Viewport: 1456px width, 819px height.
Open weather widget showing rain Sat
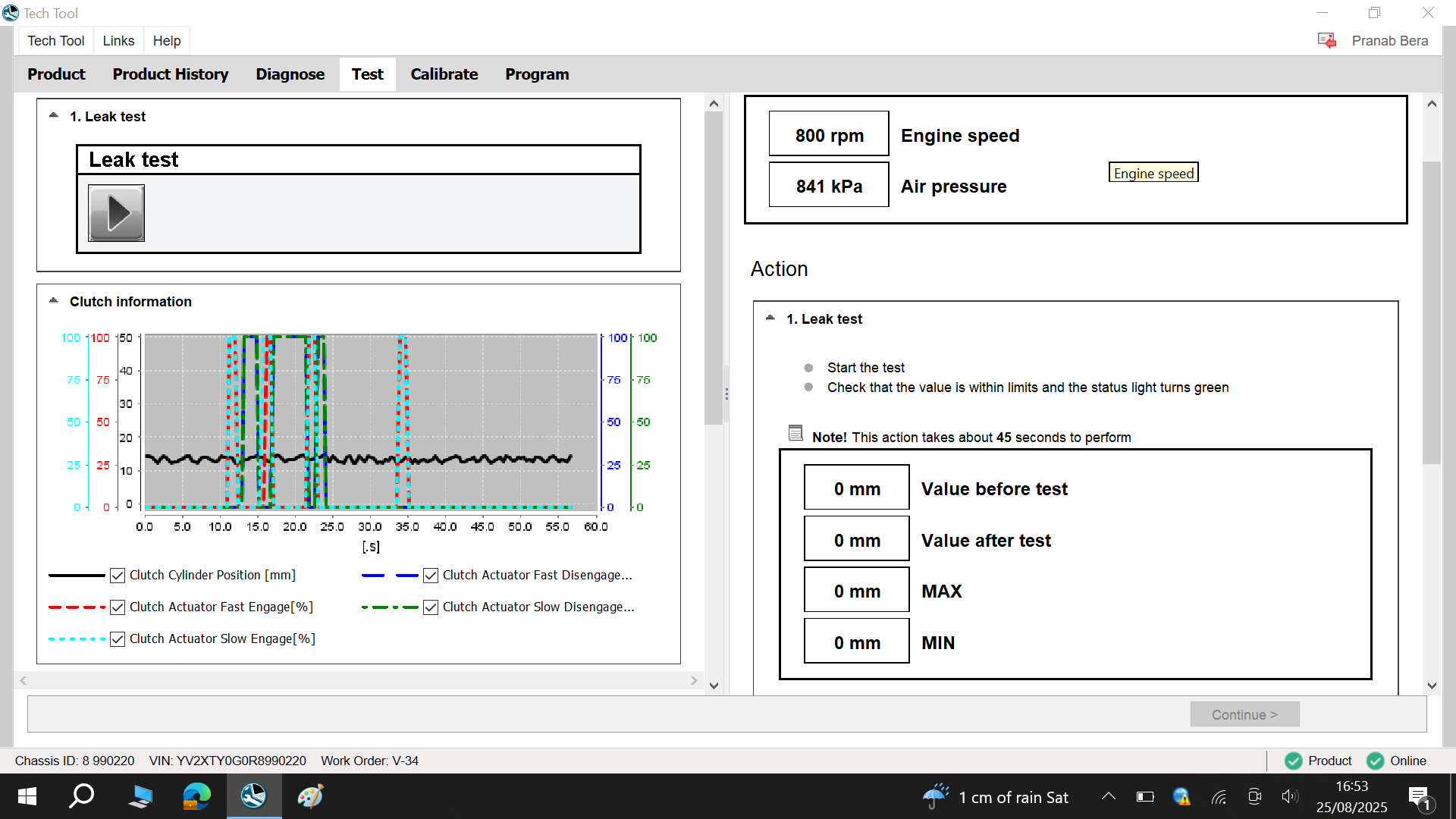tap(996, 797)
